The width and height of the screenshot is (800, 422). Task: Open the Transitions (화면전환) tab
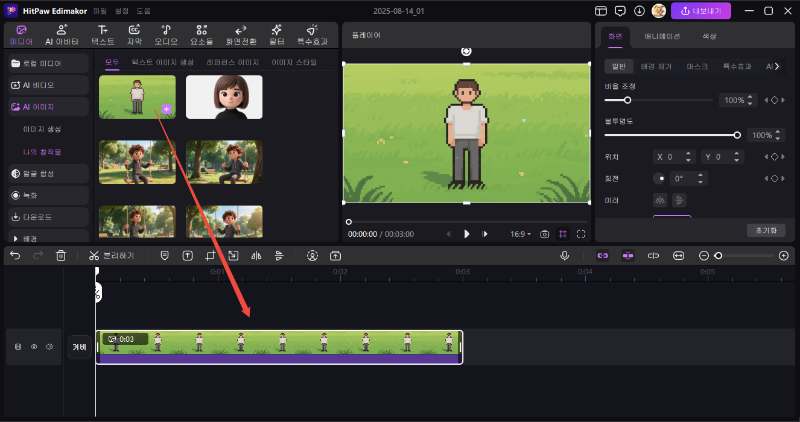point(241,35)
